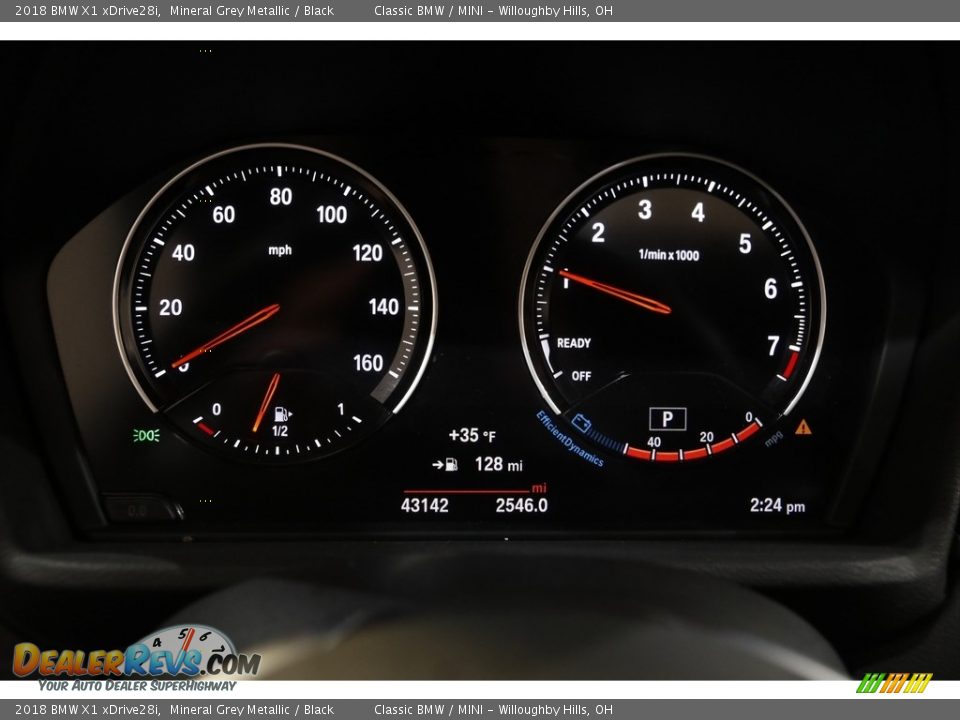
Task: Click the 140 mark on speedometer
Action: [x=384, y=307]
